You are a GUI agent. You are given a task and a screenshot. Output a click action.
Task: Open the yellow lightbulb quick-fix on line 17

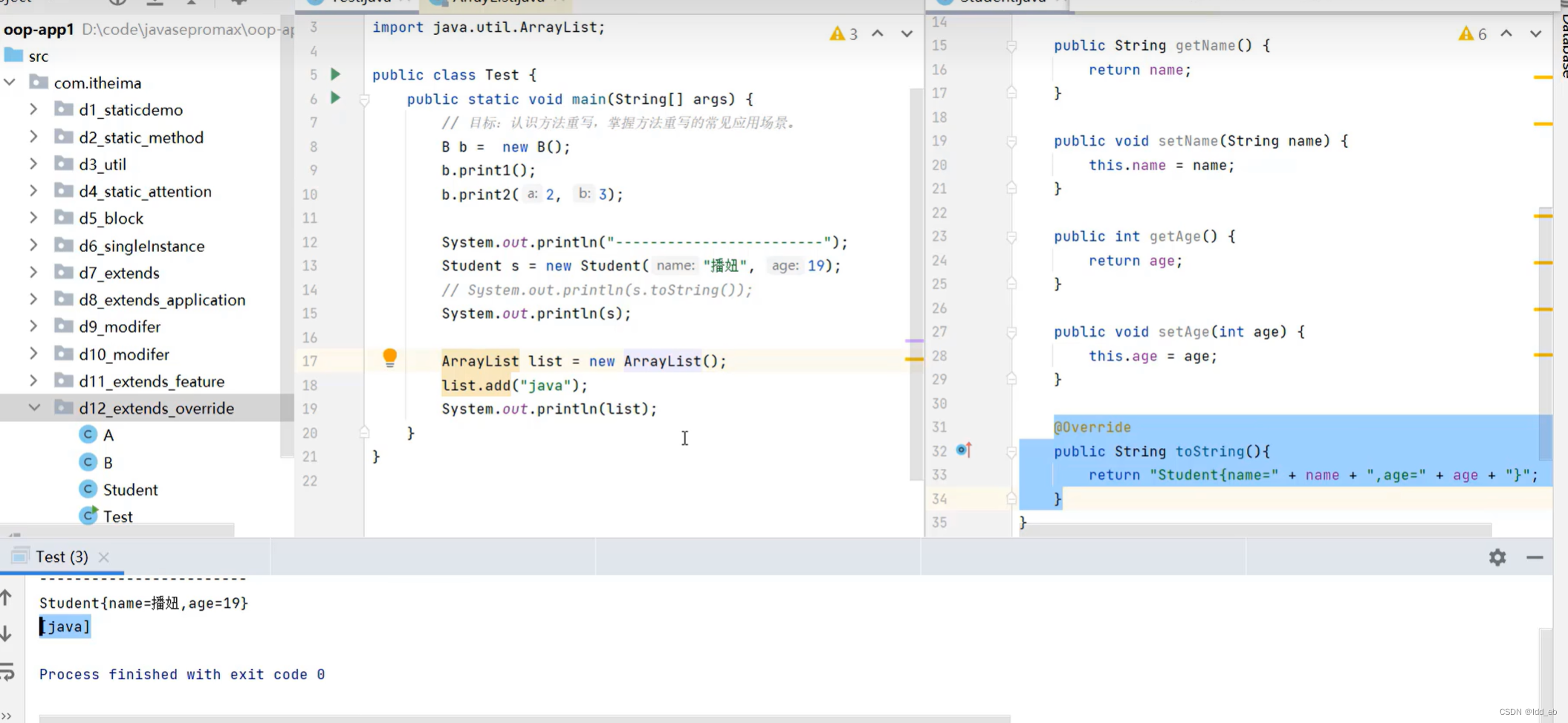(389, 358)
